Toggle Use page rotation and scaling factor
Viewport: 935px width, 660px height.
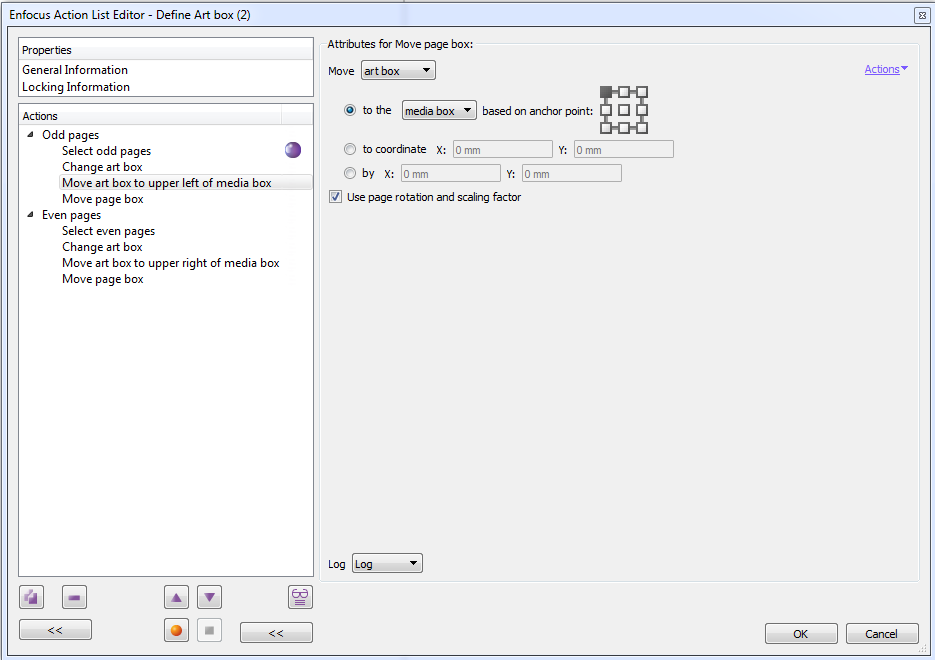[336, 197]
